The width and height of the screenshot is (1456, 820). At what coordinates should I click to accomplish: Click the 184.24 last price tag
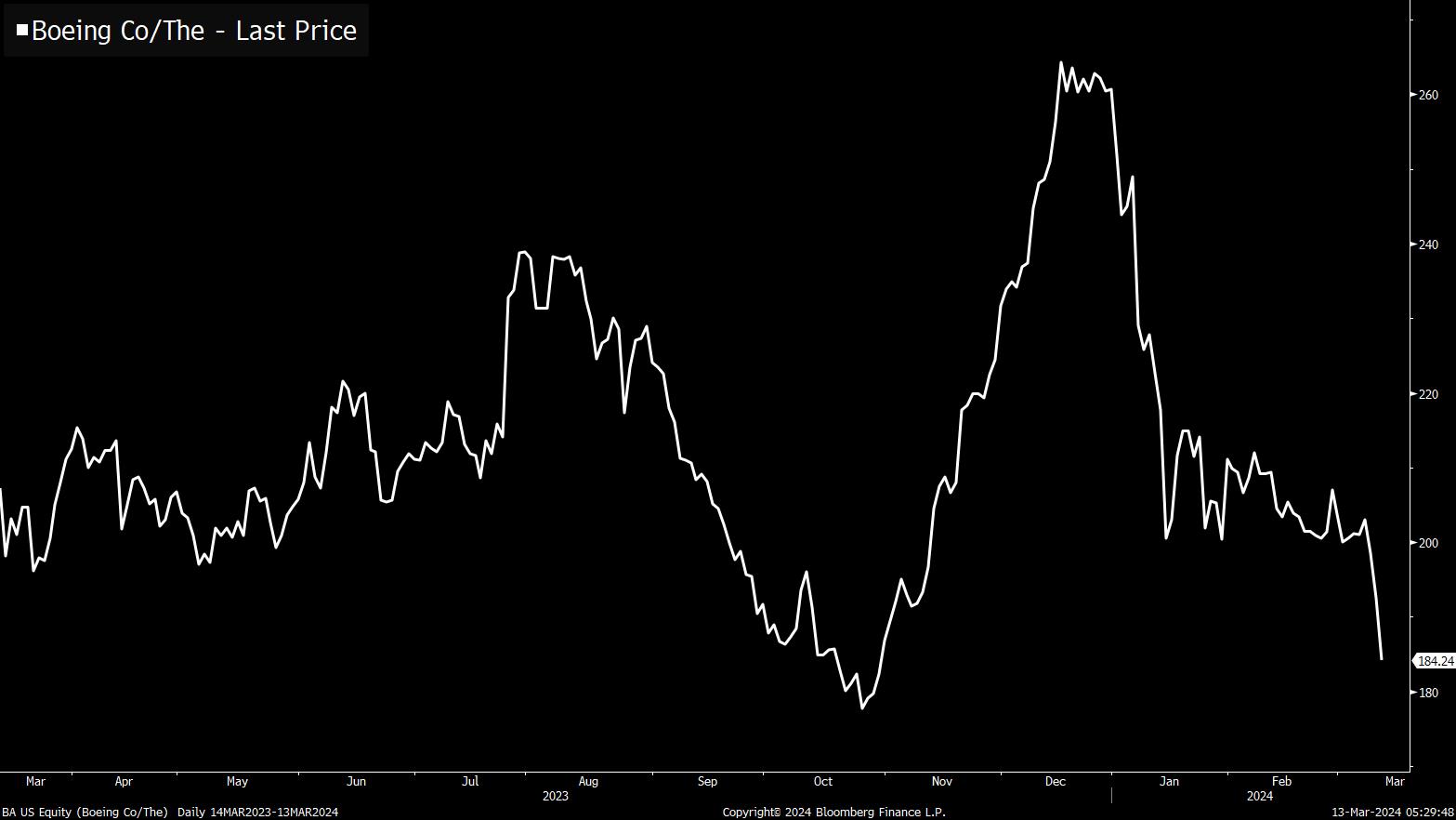point(1436,661)
